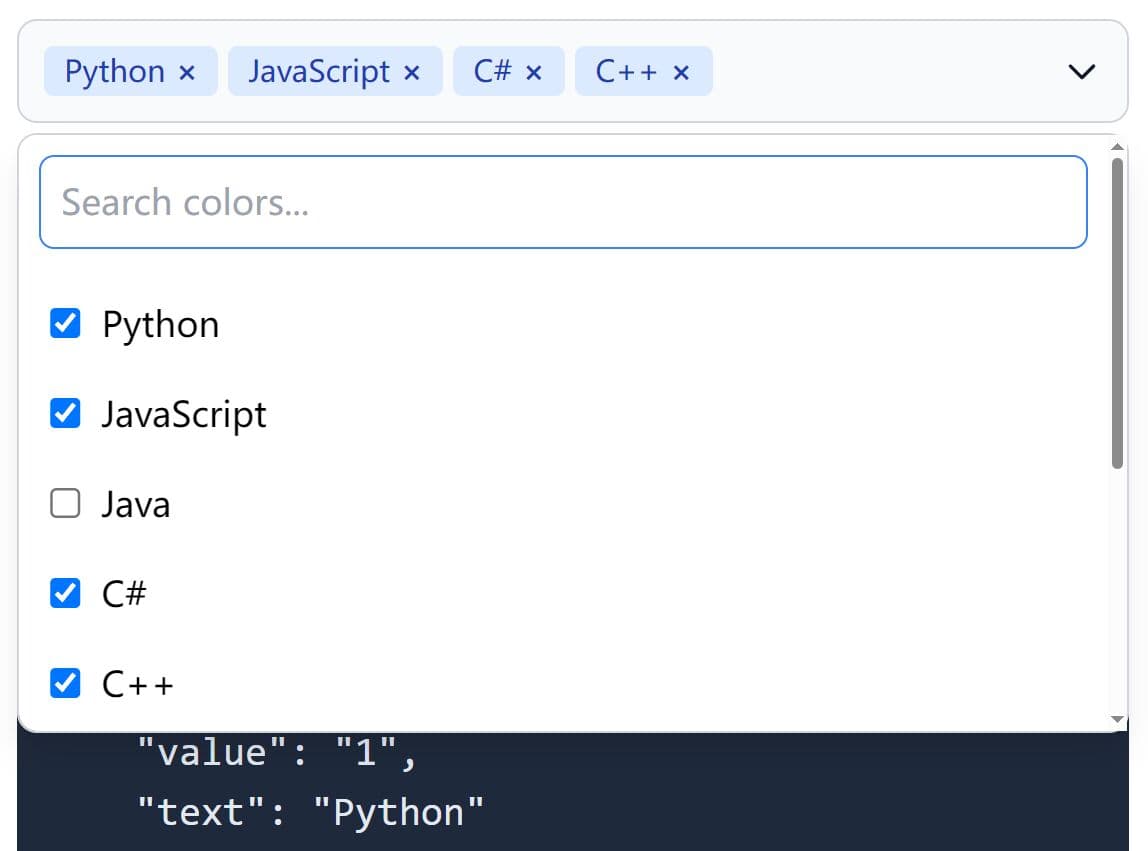
Task: Select the Java option label text
Action: [x=136, y=505]
